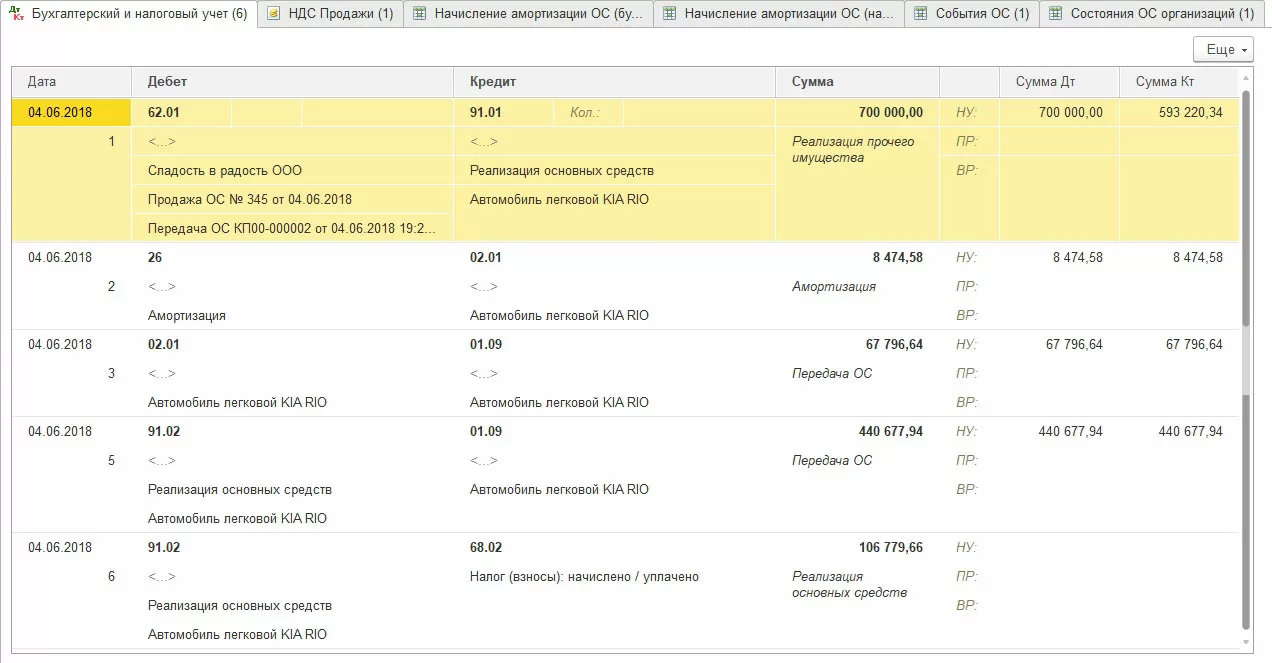Click the Дт/Кт icon on the first tab
Viewport: 1272px width, 663px height.
point(17,14)
